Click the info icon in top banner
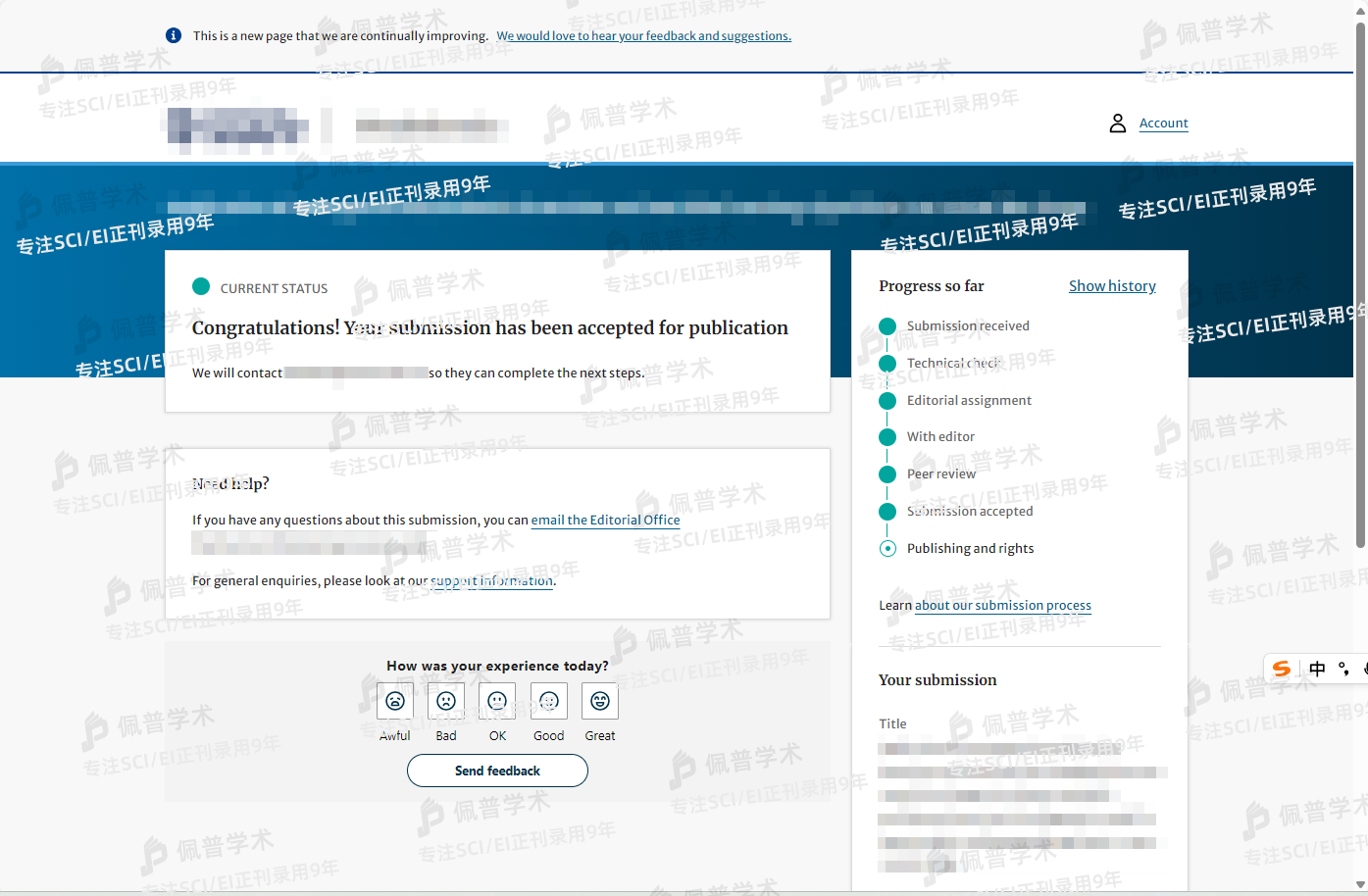The width and height of the screenshot is (1368, 896). tap(174, 35)
